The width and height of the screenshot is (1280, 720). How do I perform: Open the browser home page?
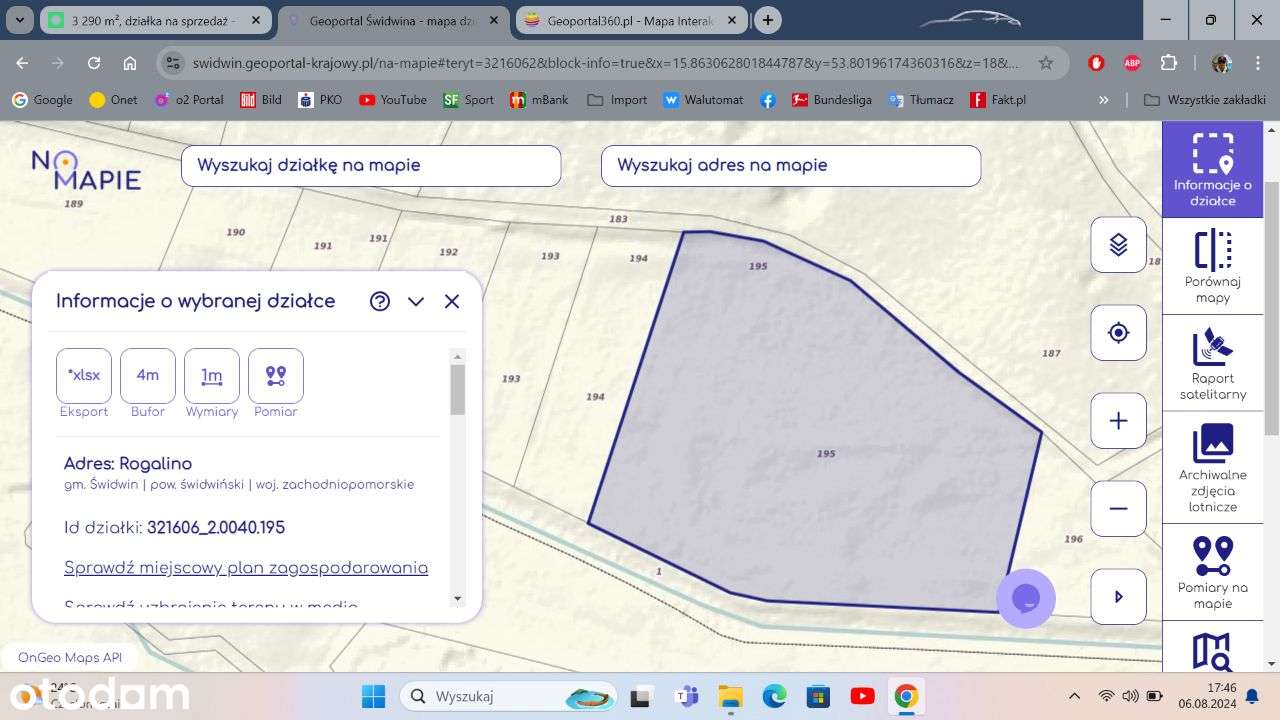pyautogui.click(x=130, y=63)
